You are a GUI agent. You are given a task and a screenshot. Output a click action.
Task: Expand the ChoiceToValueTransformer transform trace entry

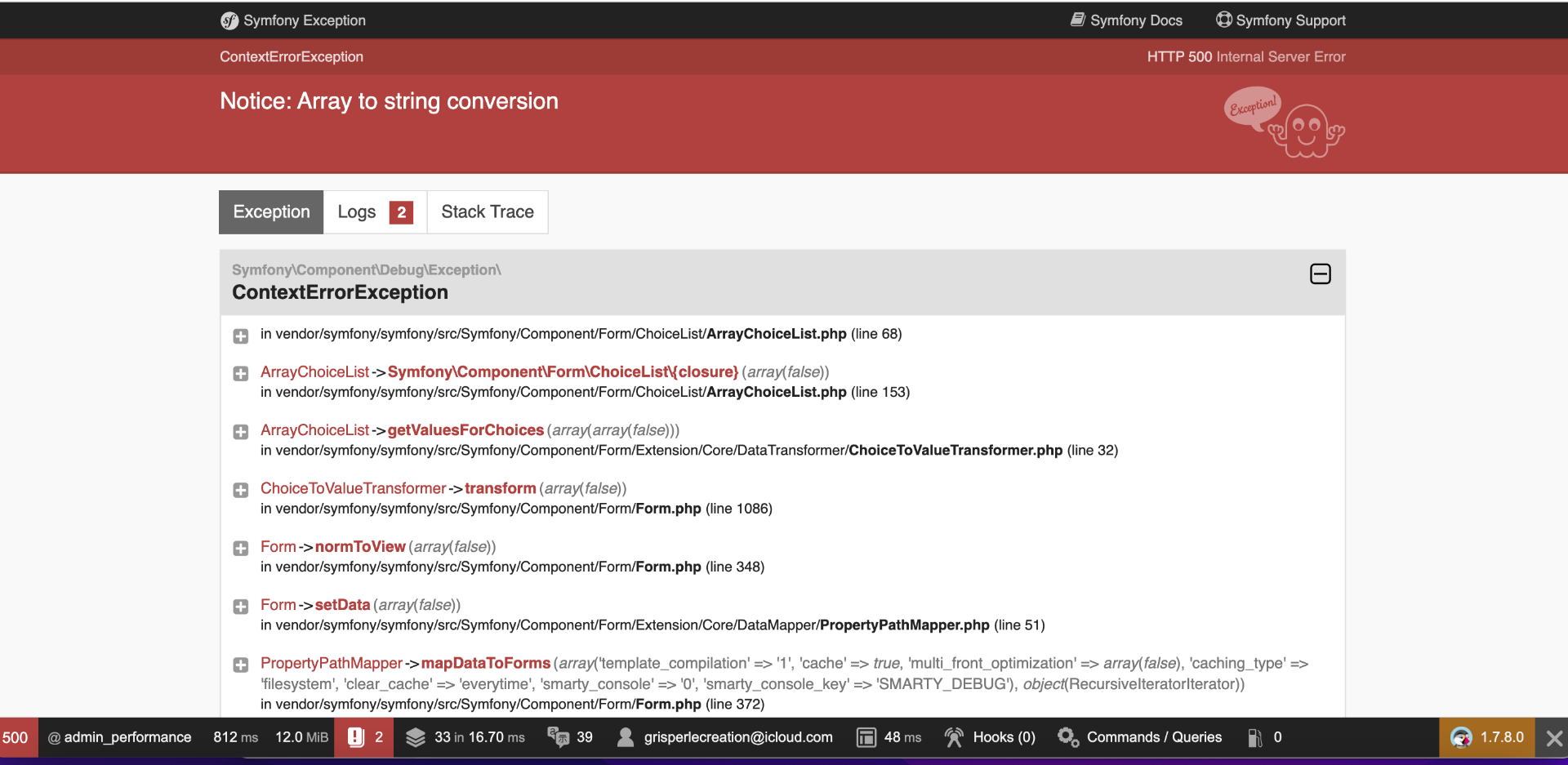(x=241, y=490)
